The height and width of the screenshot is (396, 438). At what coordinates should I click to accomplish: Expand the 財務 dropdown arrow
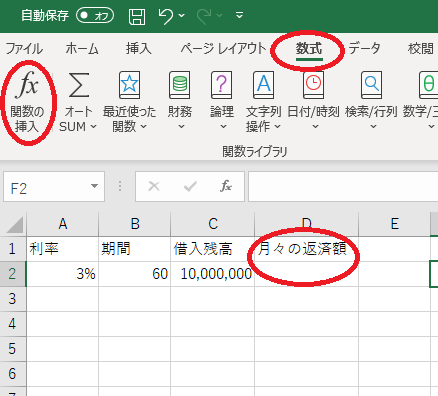pyautogui.click(x=181, y=127)
